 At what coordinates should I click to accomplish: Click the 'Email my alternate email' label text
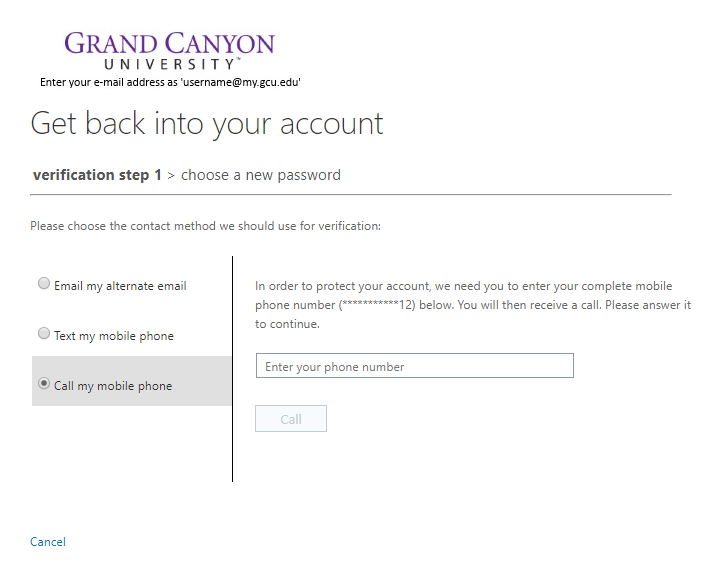[x=120, y=286]
